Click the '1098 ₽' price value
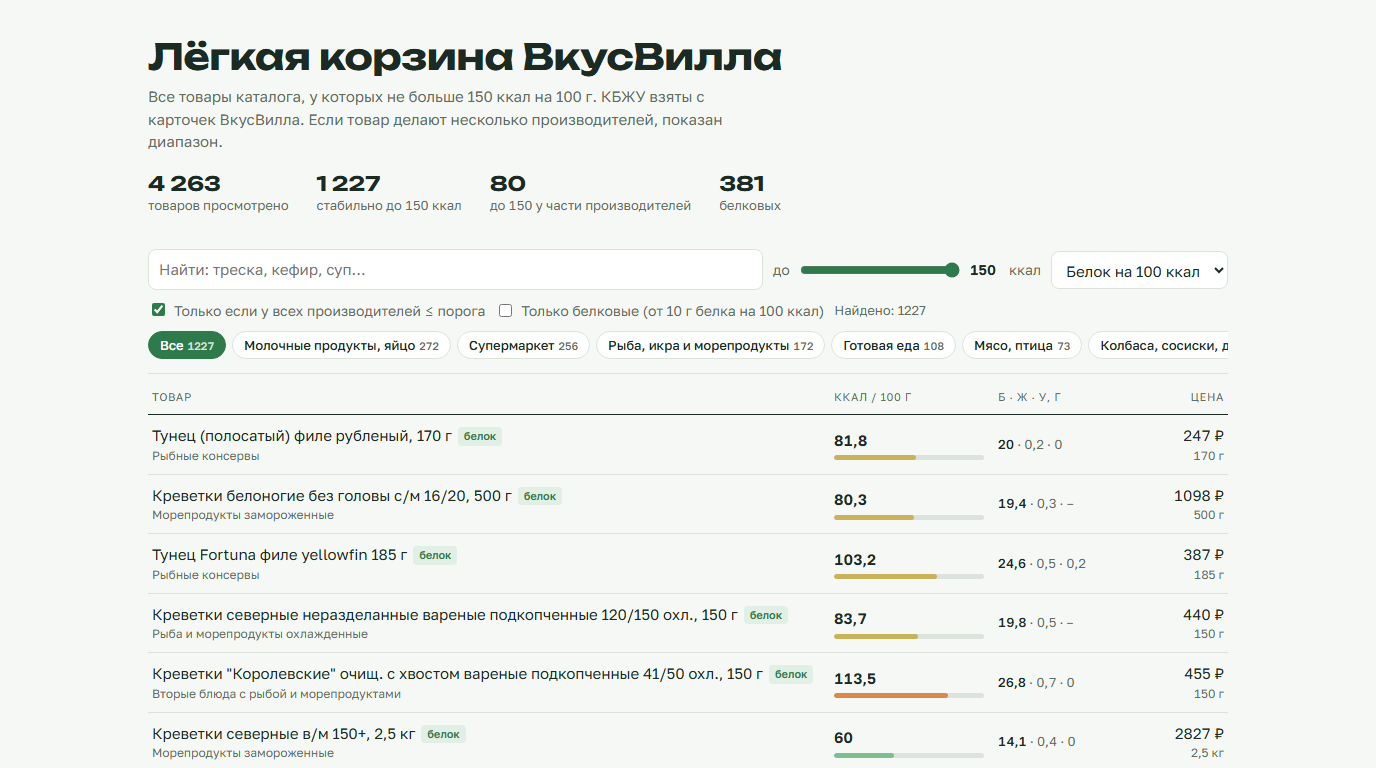The height and width of the screenshot is (768, 1376). 1199,496
